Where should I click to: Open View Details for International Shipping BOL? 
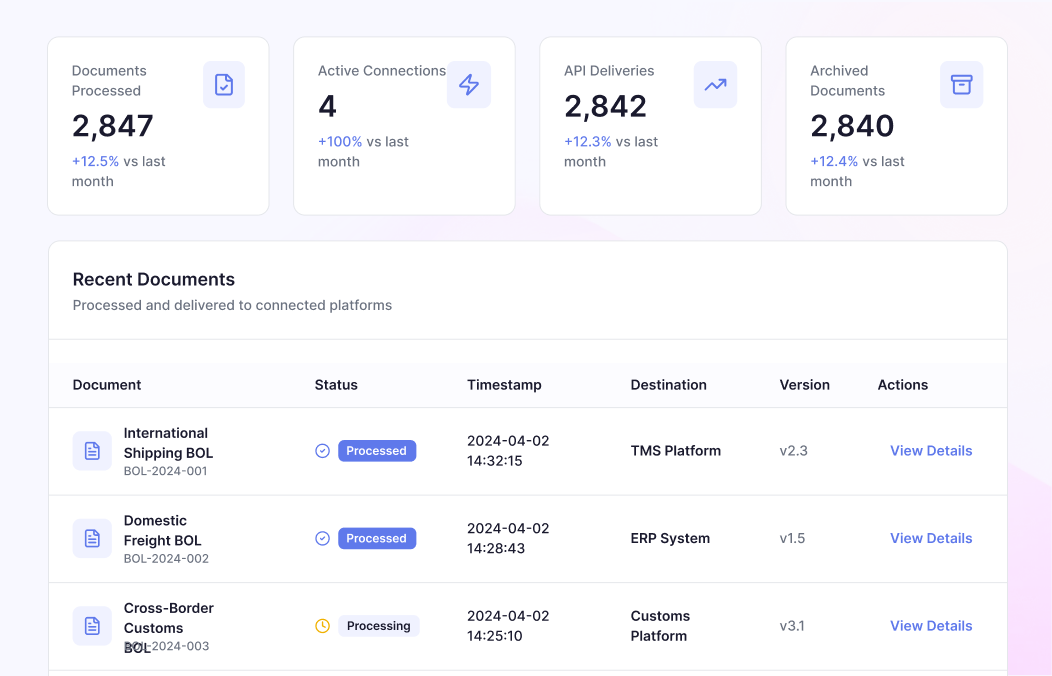(x=931, y=451)
